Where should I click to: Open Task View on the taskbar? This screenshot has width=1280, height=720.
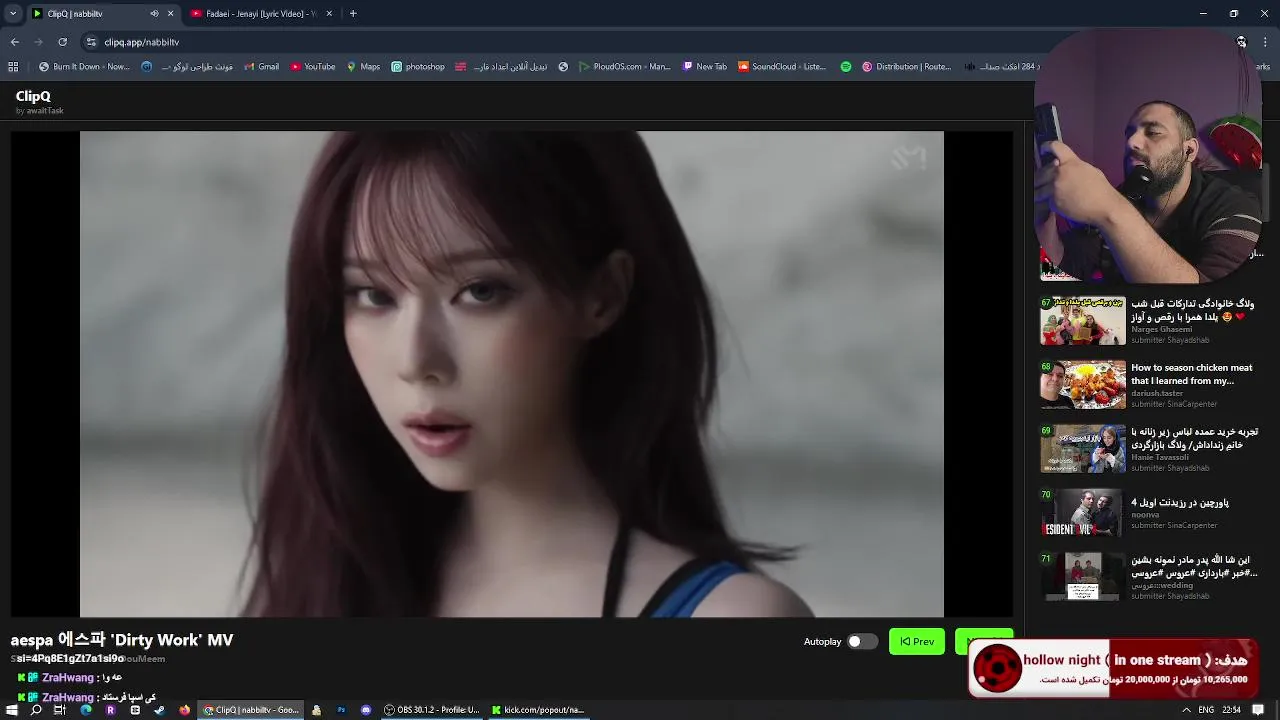point(60,710)
